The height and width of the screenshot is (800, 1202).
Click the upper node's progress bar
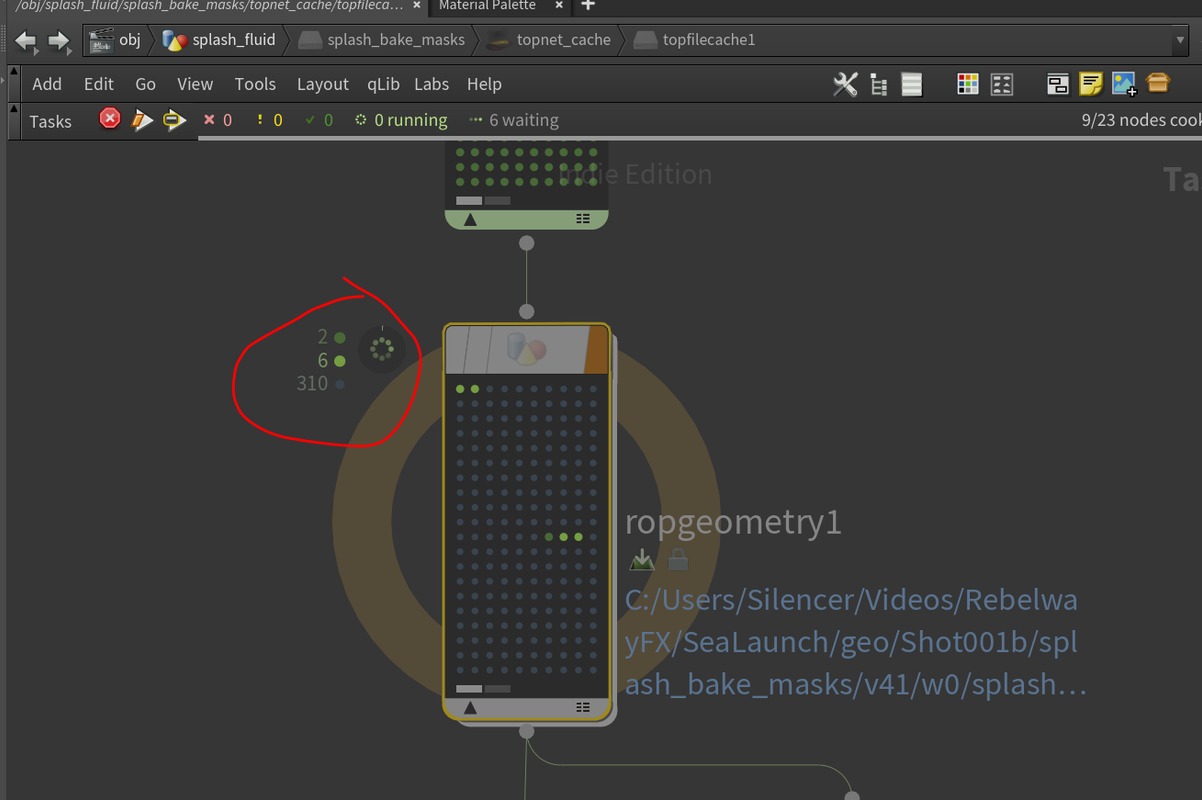point(483,200)
